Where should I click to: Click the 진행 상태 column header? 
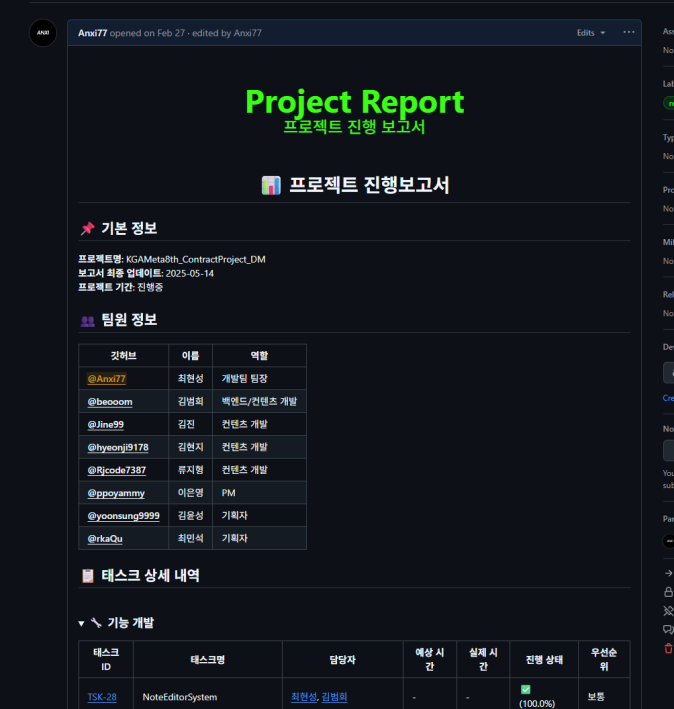click(x=544, y=660)
